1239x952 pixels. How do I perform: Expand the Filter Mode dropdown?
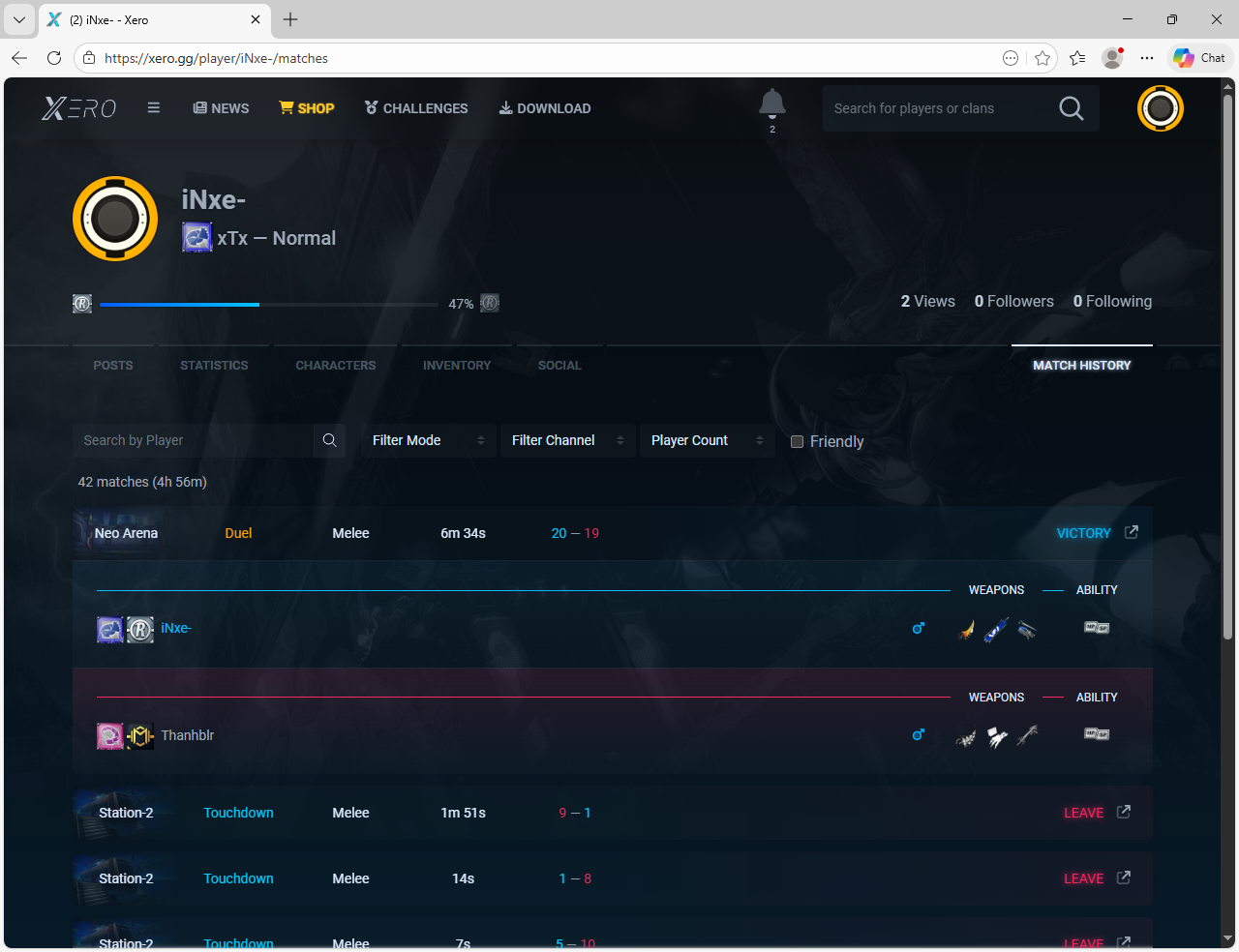tap(428, 440)
